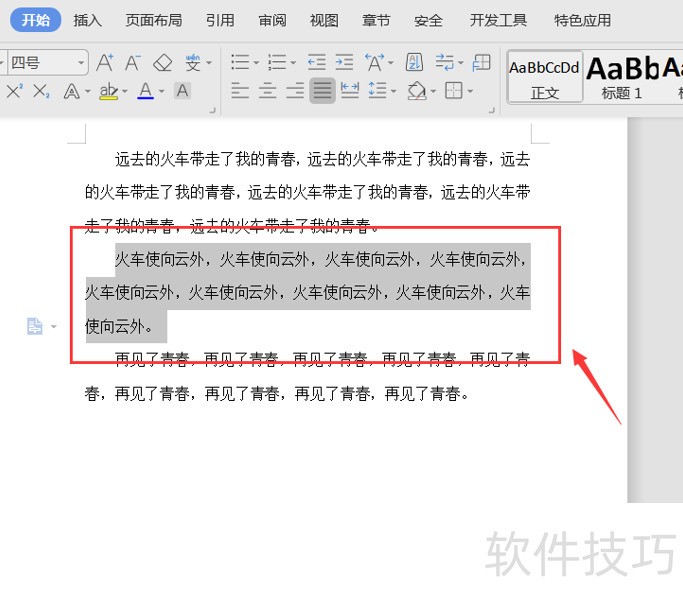The width and height of the screenshot is (683, 605).
Task: Apply subscript formatting
Action: point(42,91)
